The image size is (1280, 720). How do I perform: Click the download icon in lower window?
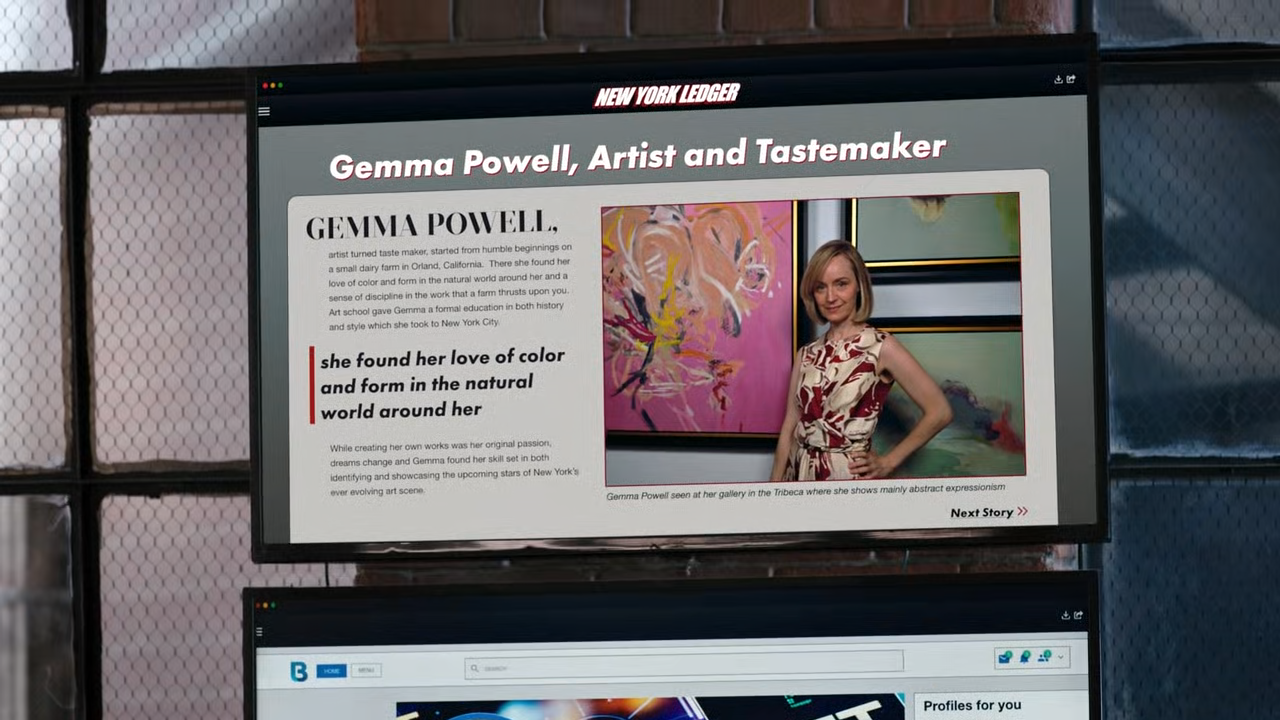pos(1065,615)
